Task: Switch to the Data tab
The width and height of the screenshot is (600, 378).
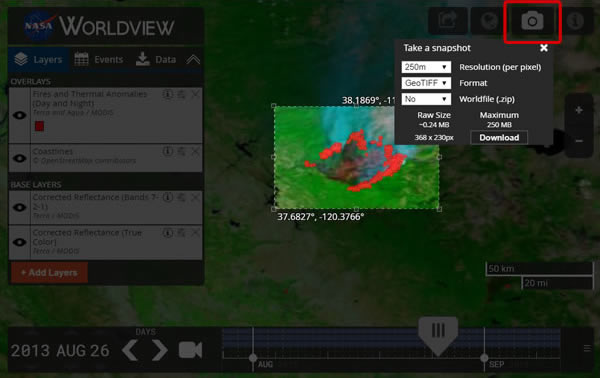Action: tap(156, 59)
